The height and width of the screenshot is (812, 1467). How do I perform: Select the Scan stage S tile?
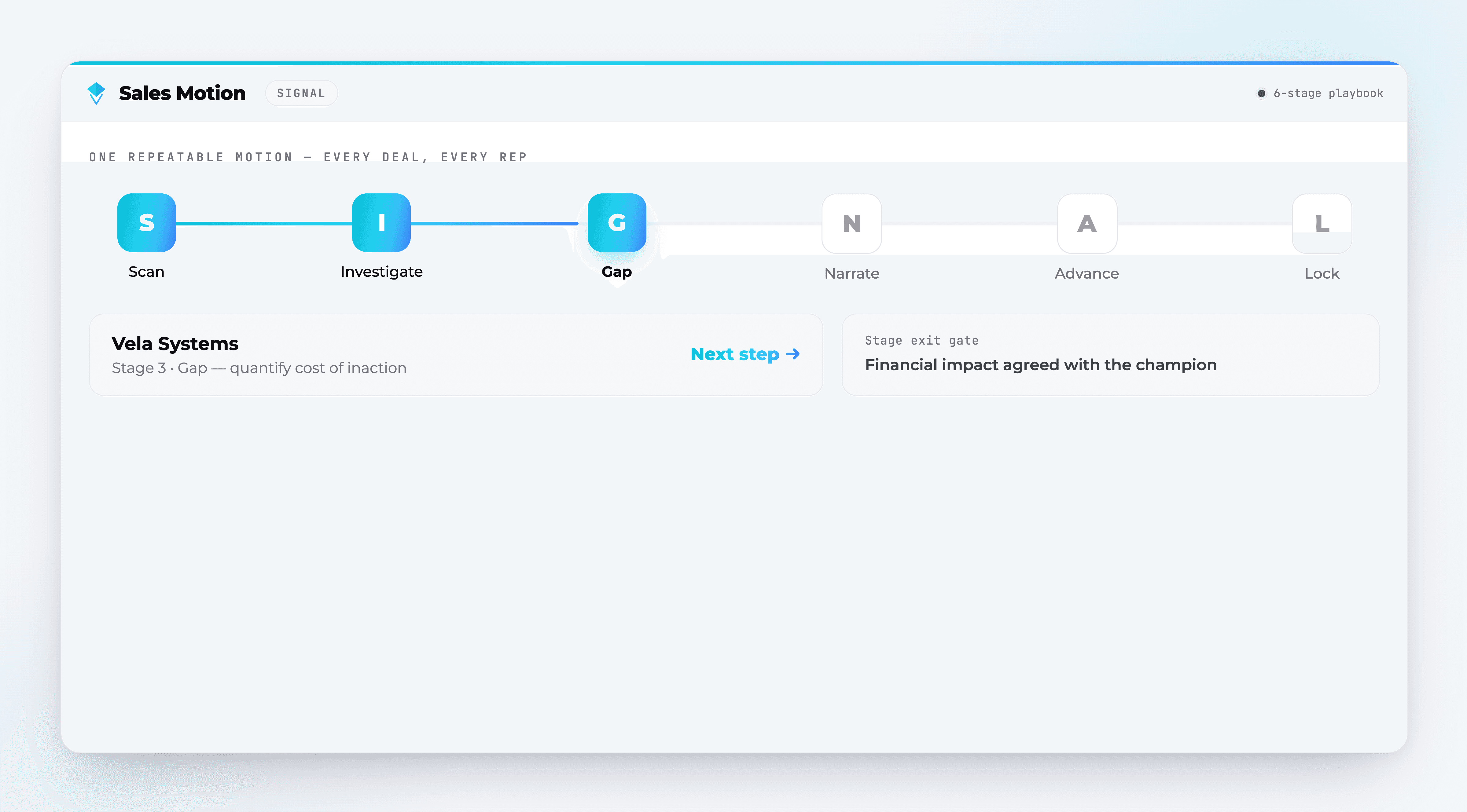click(x=146, y=223)
